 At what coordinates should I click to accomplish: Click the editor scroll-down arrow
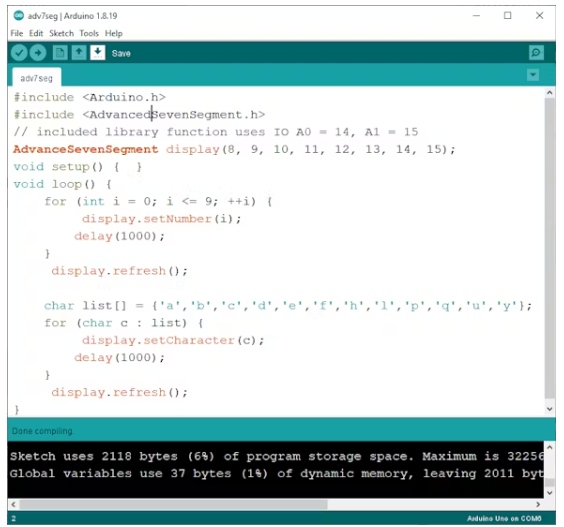coord(550,409)
